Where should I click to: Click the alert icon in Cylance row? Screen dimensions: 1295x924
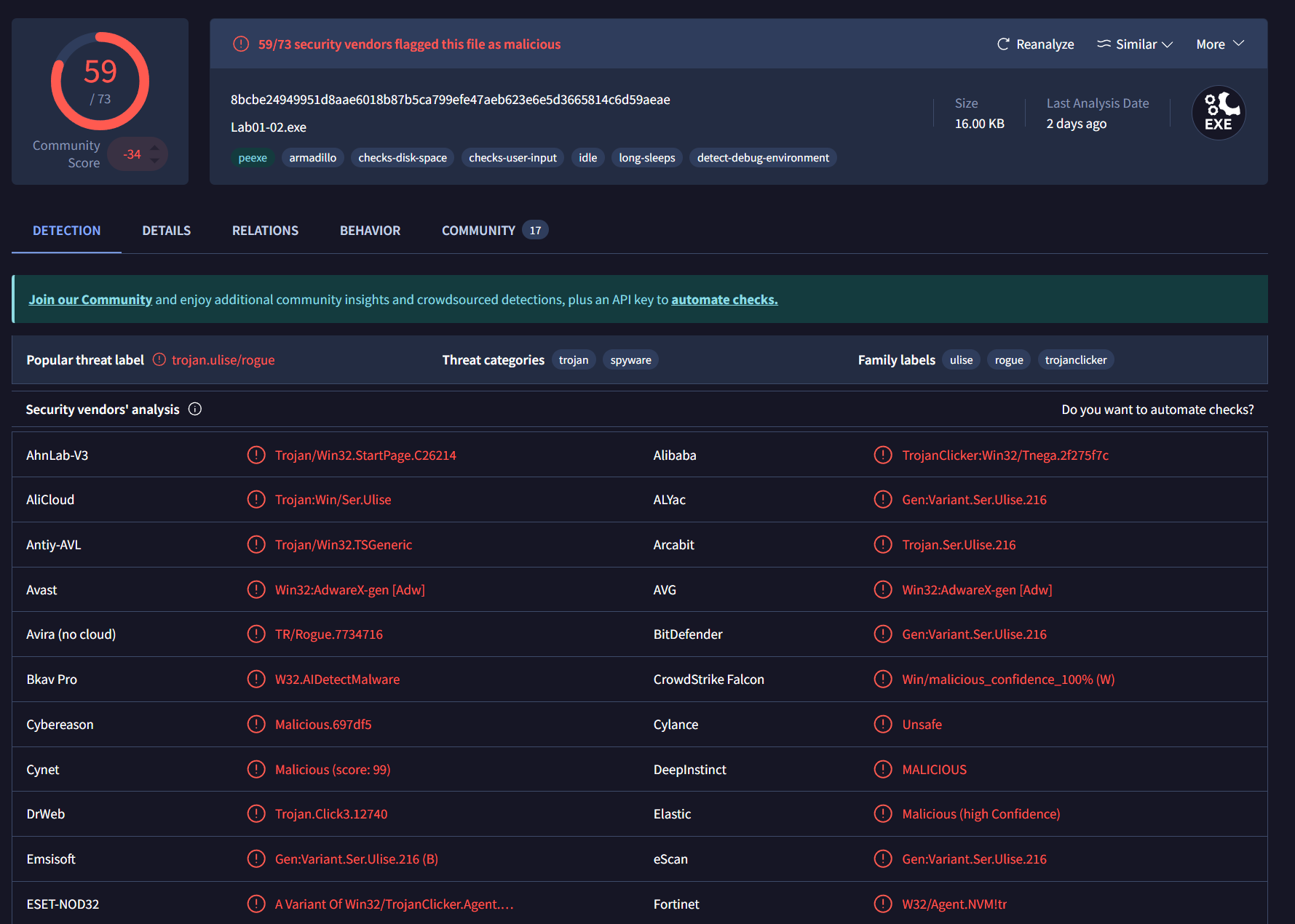click(883, 724)
